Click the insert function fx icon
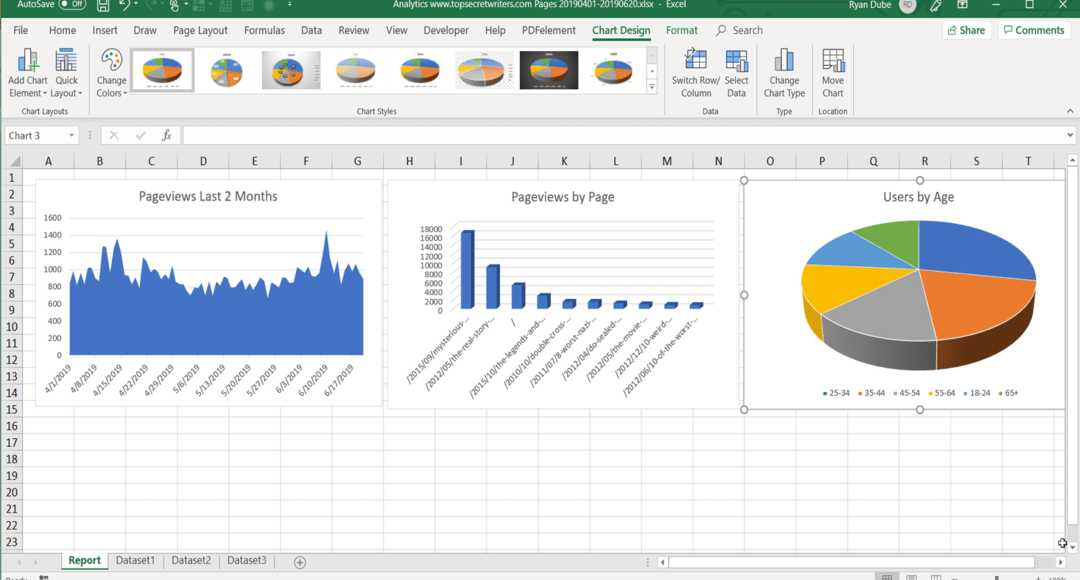Screen dimensions: 1080x580 [166, 135]
